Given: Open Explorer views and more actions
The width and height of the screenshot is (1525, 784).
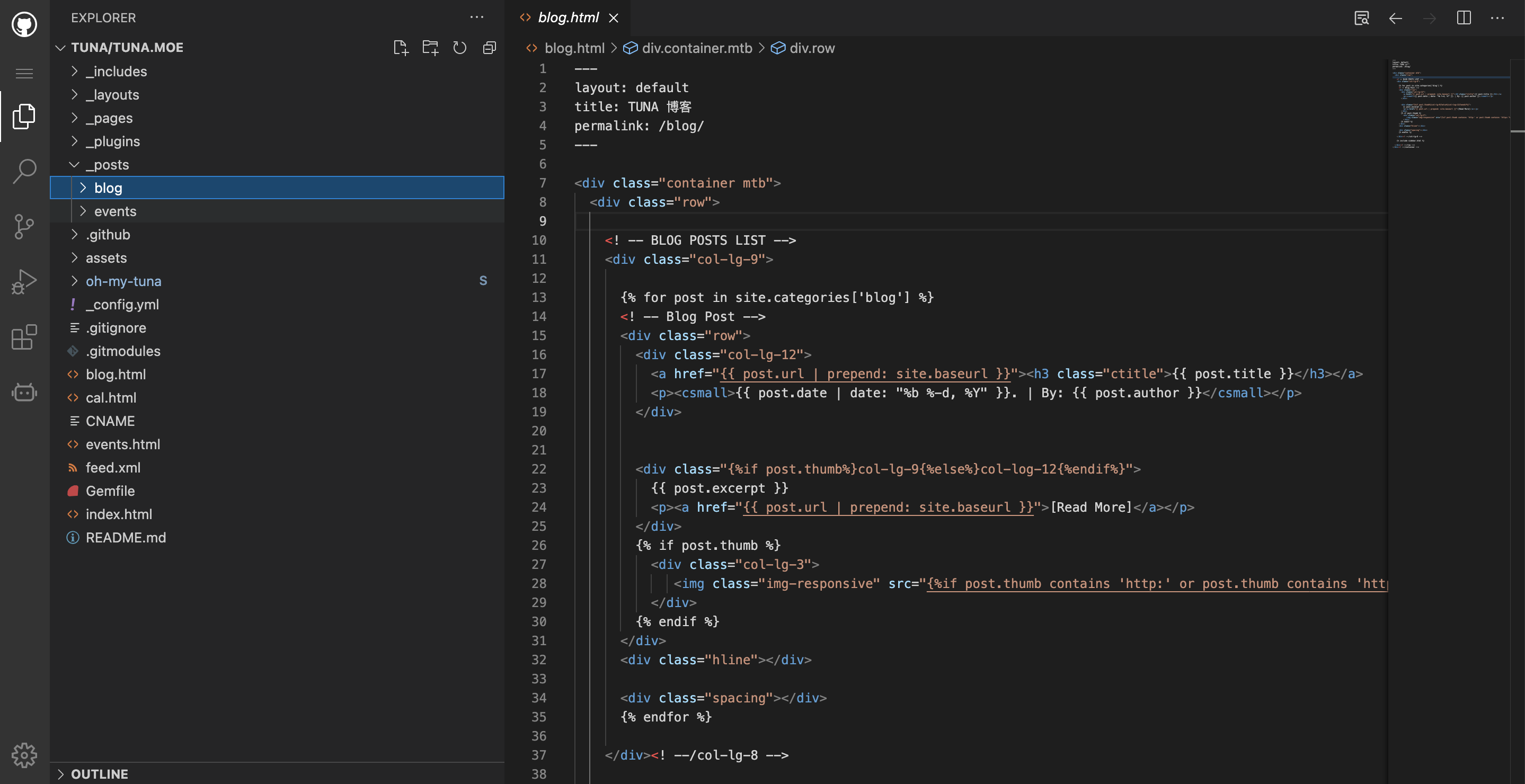Looking at the screenshot, I should tap(476, 17).
